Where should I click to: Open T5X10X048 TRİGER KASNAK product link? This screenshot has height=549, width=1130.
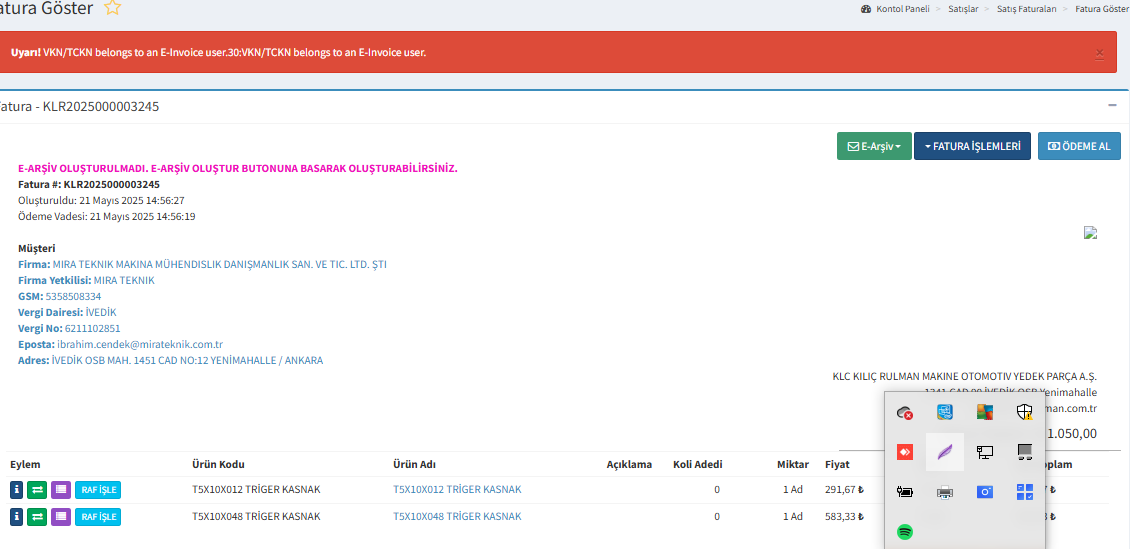coord(457,517)
